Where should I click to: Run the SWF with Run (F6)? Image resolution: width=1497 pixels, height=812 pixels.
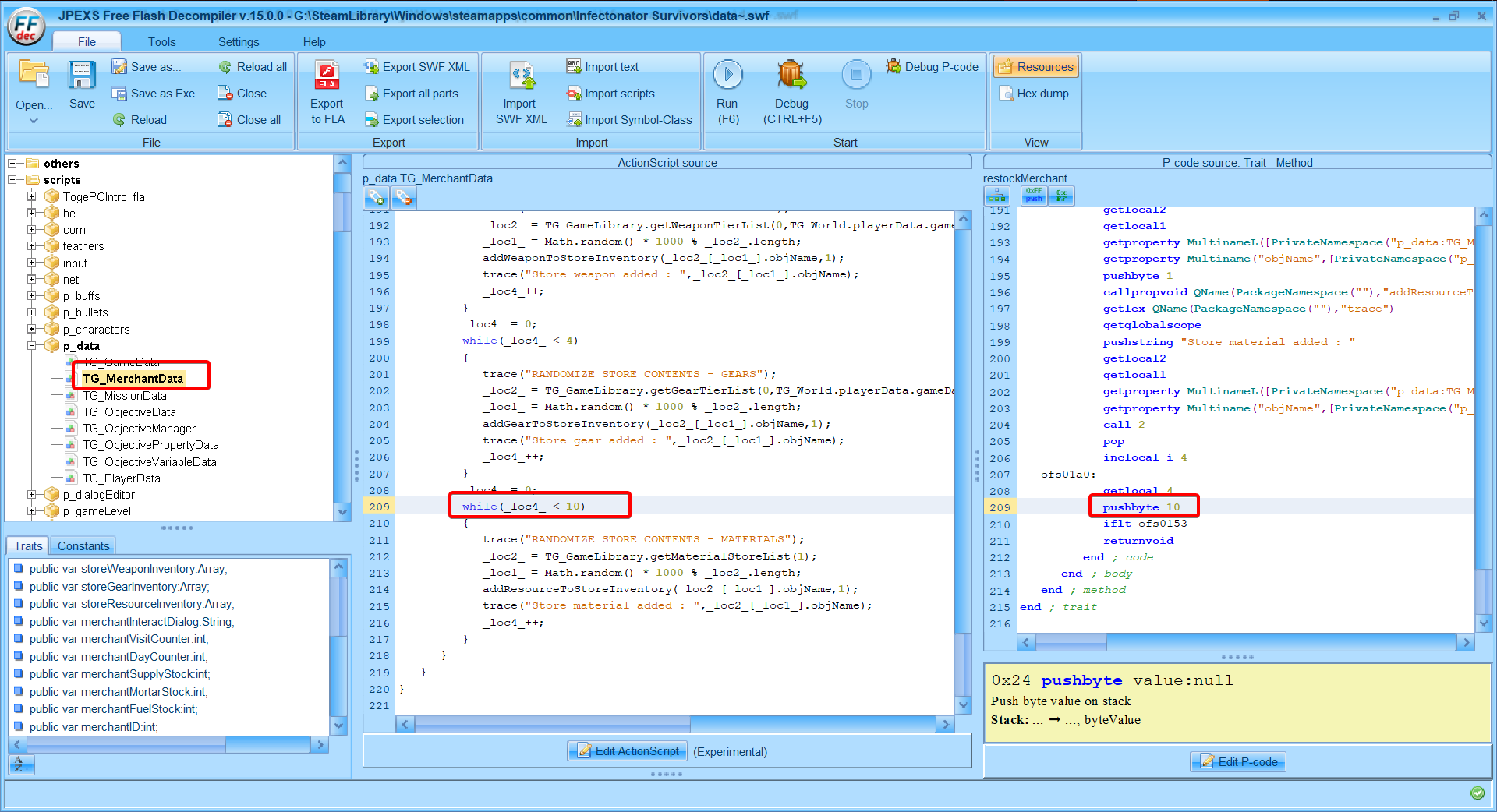coord(728,93)
